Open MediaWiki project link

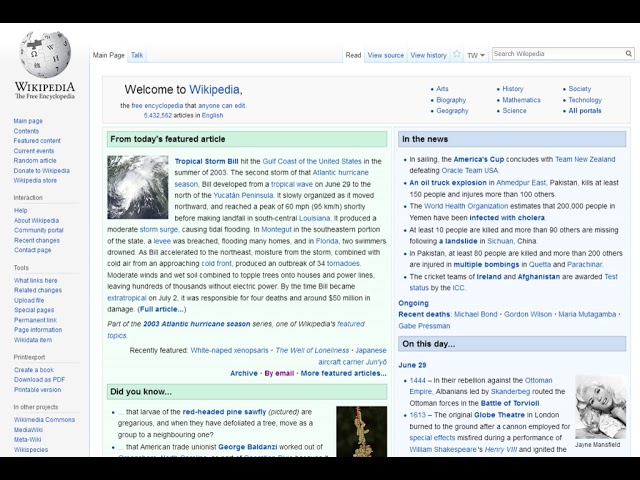point(28,430)
